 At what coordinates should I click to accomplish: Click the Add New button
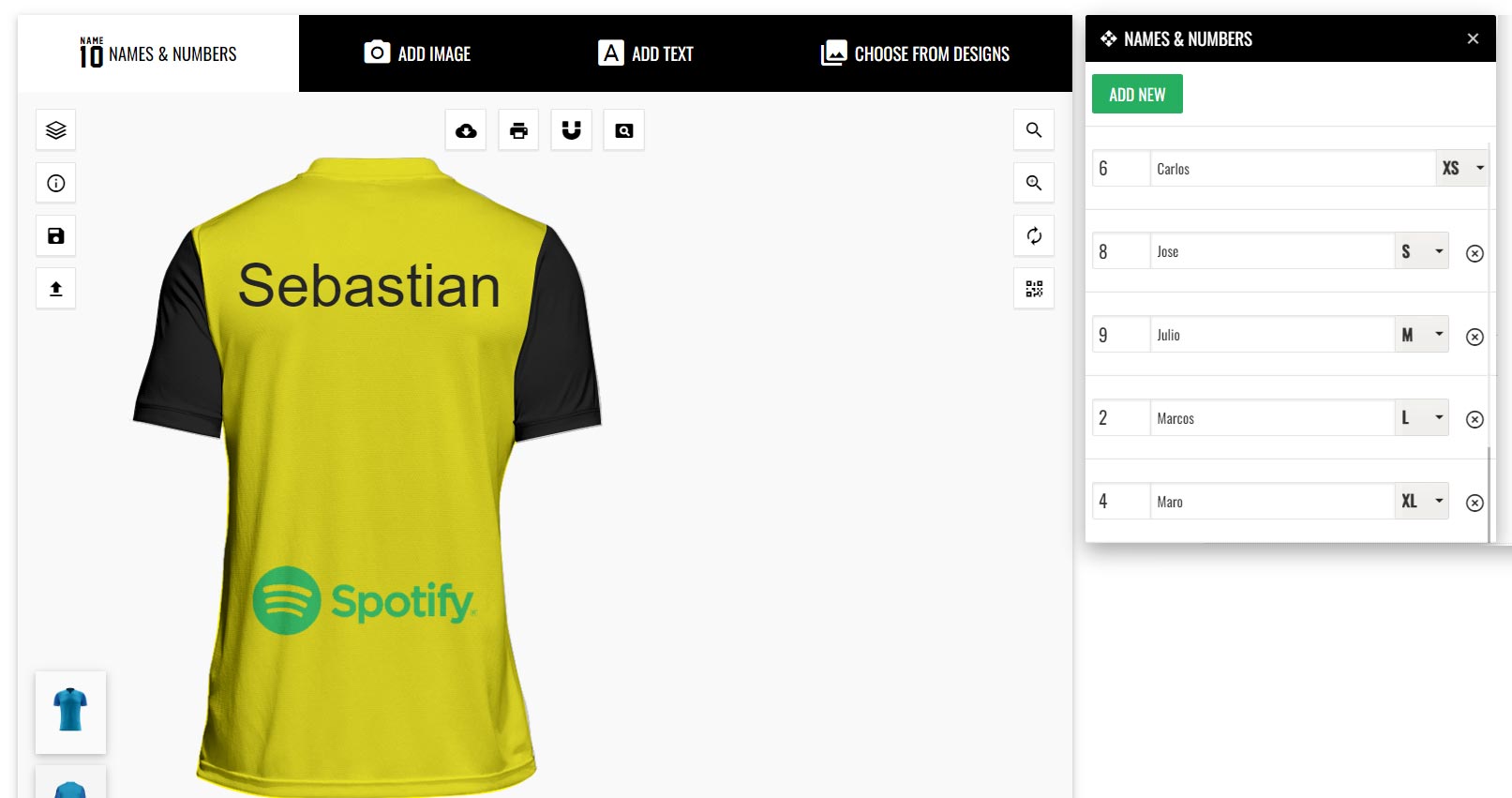pyautogui.click(x=1137, y=94)
